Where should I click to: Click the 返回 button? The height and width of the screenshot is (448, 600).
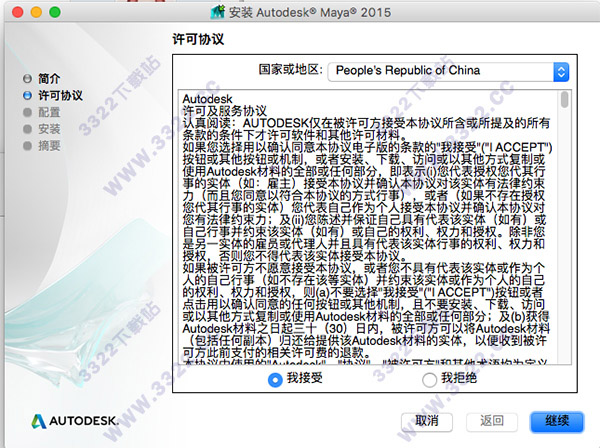[492, 421]
